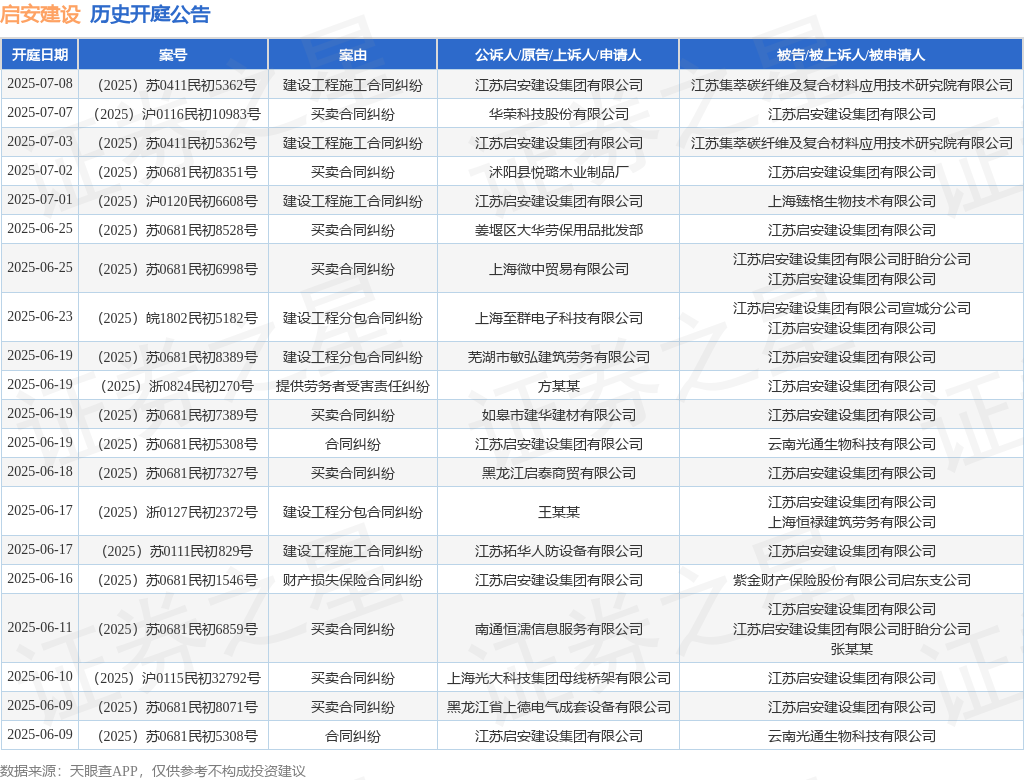The image size is (1024, 780).
Task: Click the 公诉人/原告/上诉人/申请人 column header
Action: click(x=558, y=55)
